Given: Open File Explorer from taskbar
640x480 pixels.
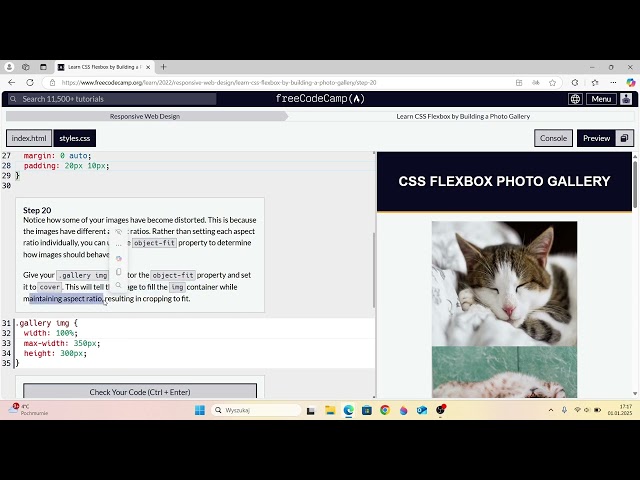Looking at the screenshot, I should [x=330, y=410].
